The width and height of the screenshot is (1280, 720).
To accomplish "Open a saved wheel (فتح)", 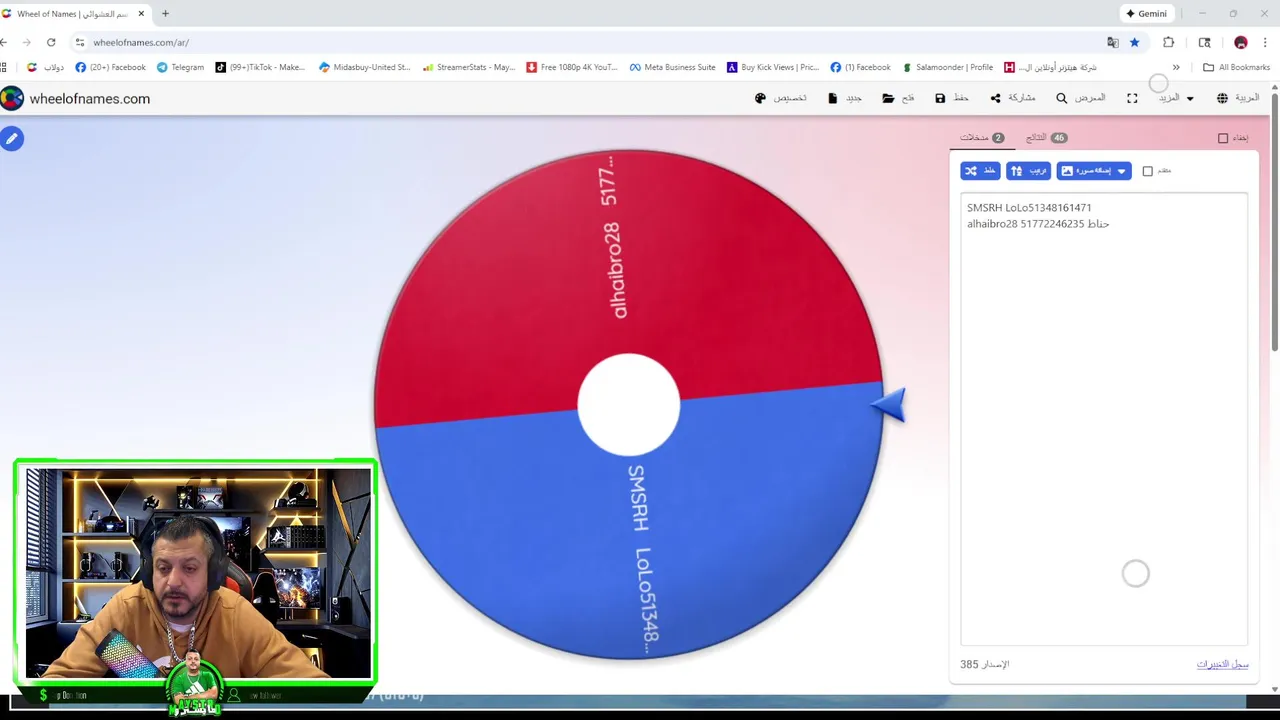I will pos(898,98).
